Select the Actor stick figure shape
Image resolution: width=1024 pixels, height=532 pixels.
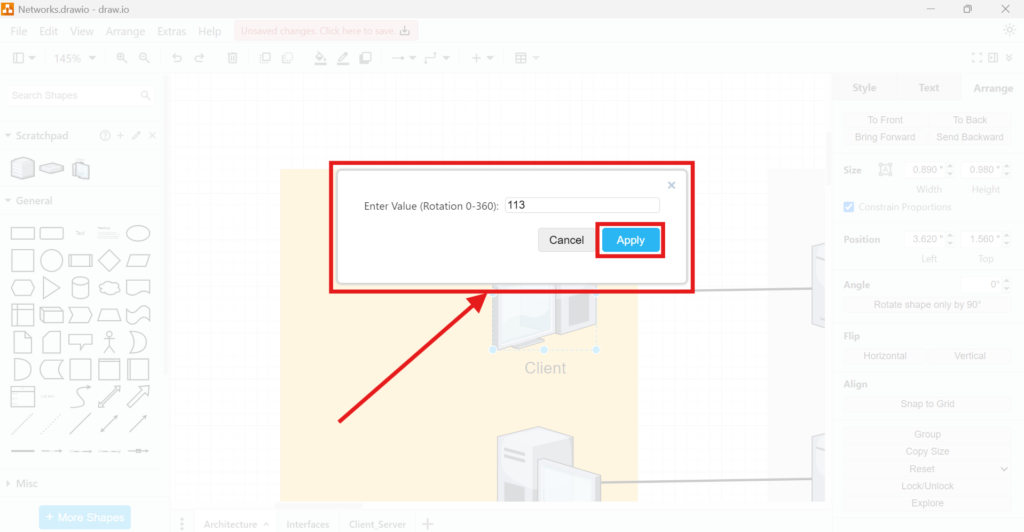click(109, 342)
